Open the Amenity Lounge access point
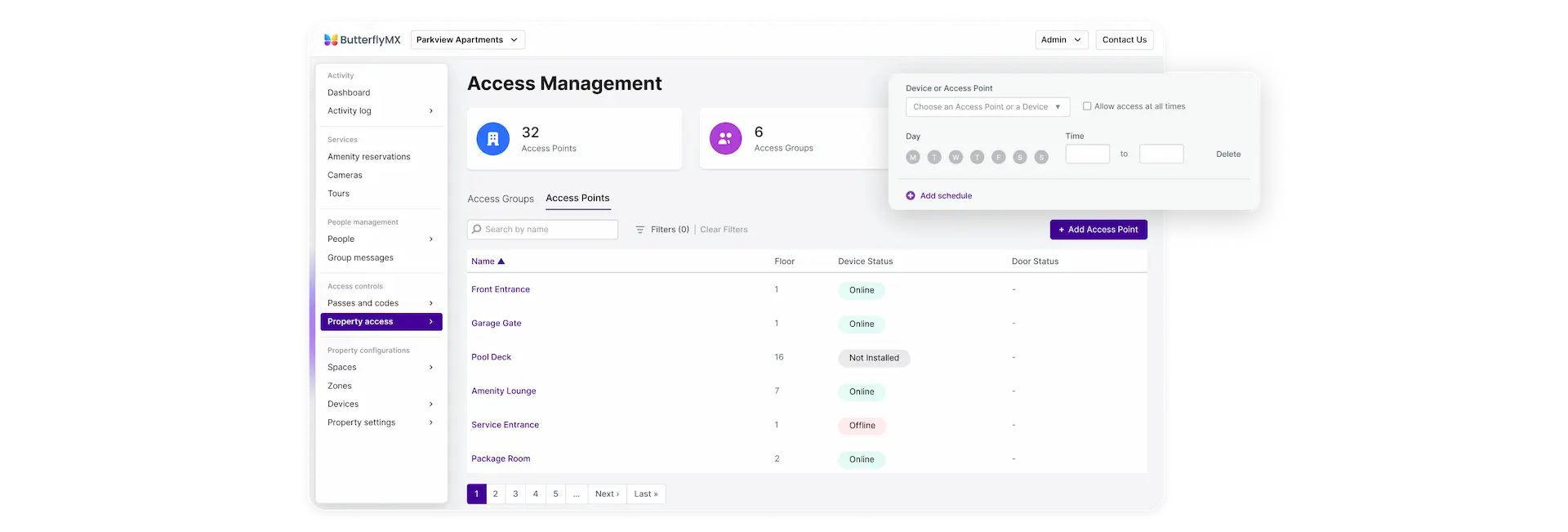The height and width of the screenshot is (532, 1568). point(503,391)
